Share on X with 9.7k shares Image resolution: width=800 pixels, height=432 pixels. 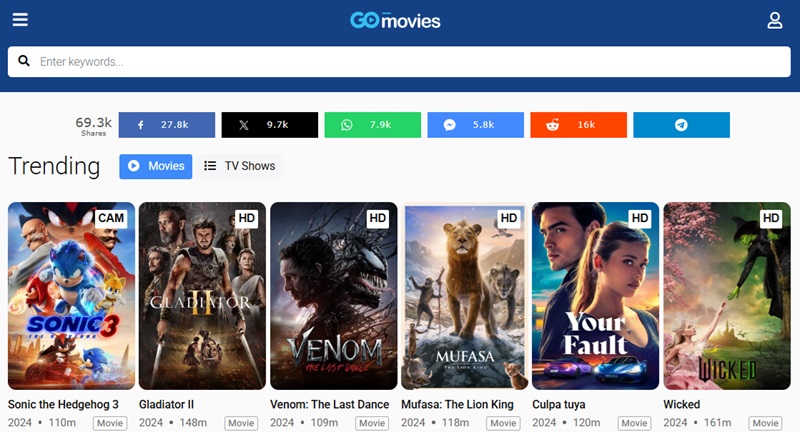click(269, 125)
